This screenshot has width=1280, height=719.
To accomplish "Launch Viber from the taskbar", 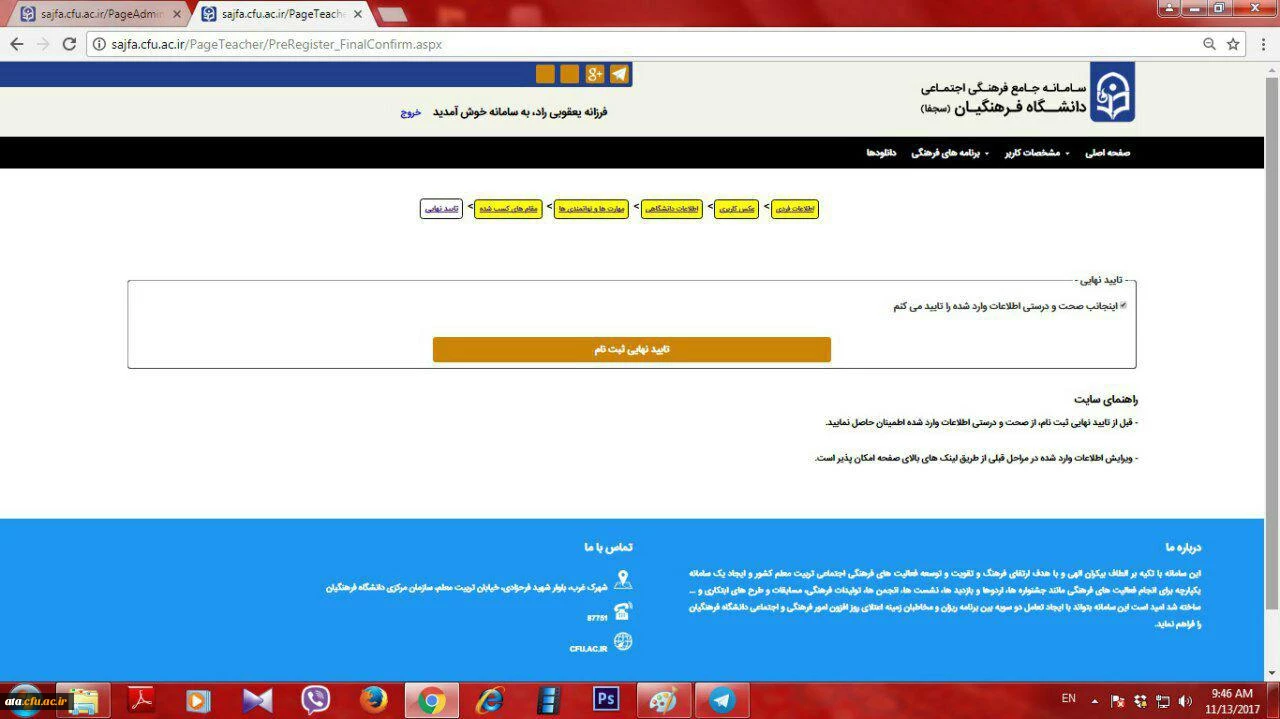I will 315,699.
